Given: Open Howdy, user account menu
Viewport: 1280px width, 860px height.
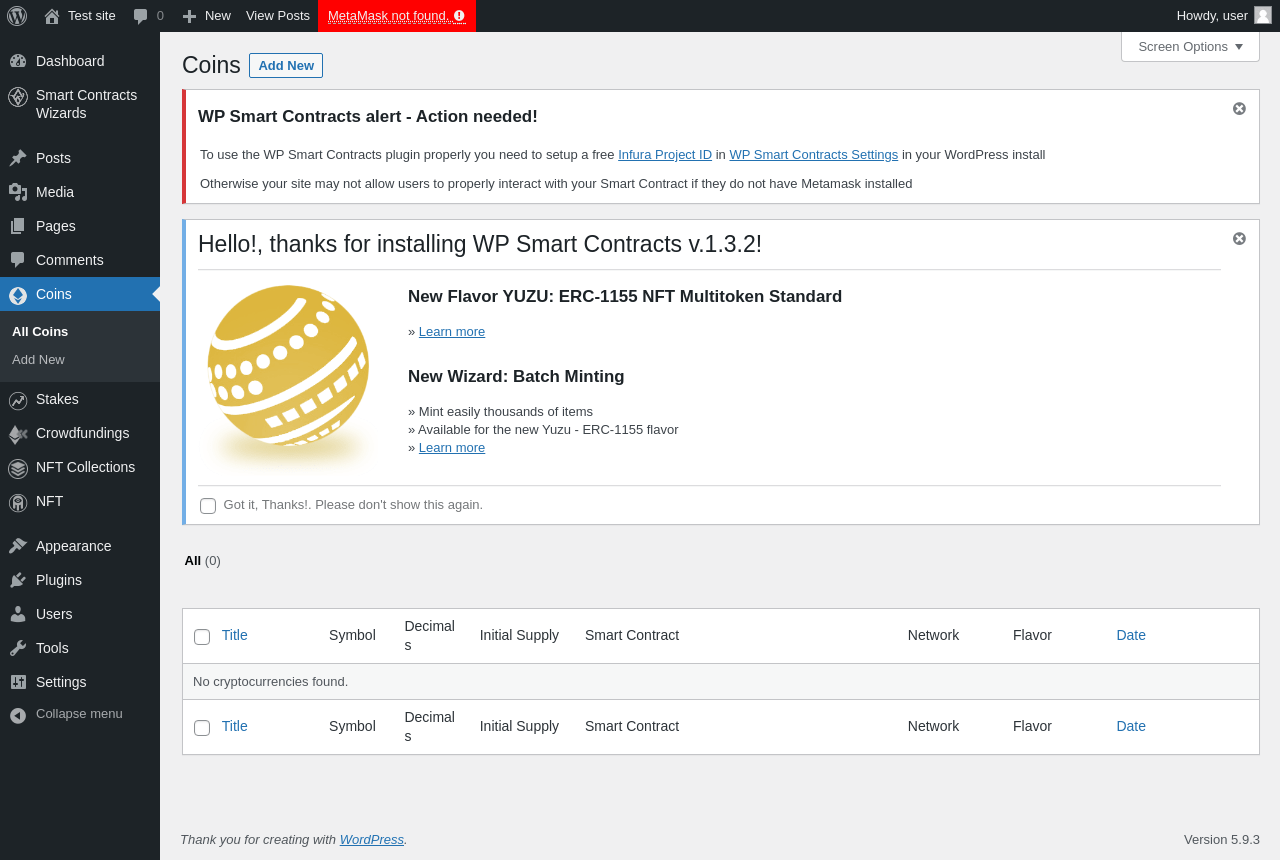Looking at the screenshot, I should (x=1224, y=16).
